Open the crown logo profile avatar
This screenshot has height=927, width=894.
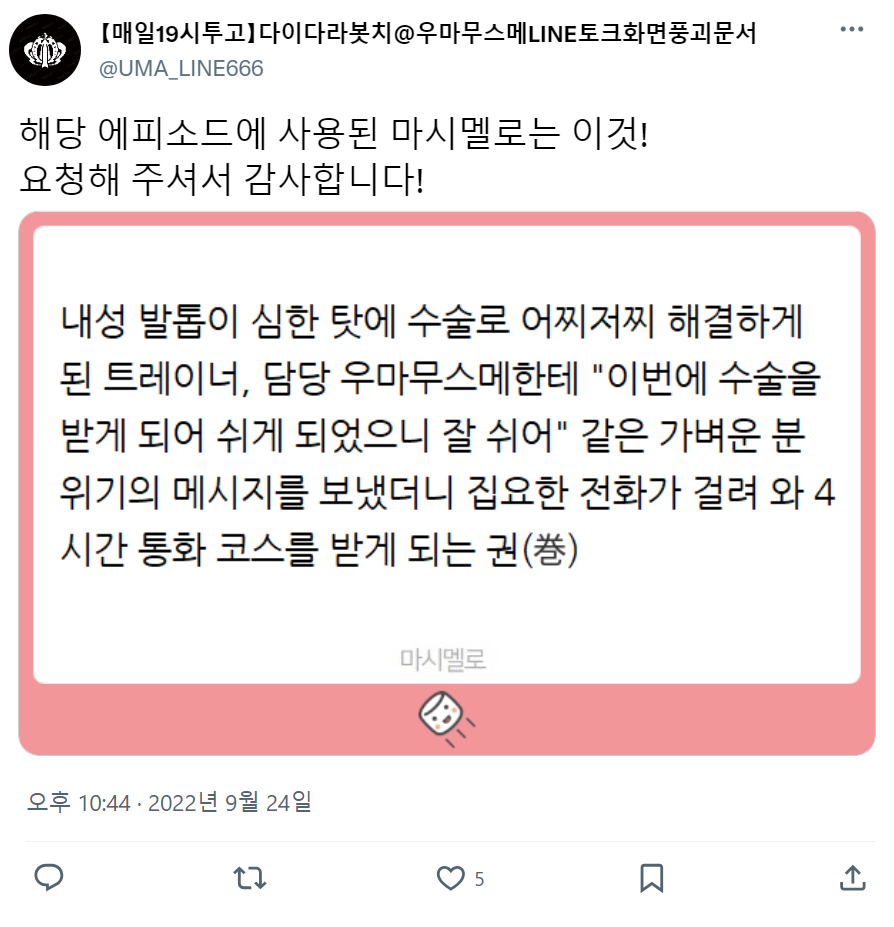coord(45,50)
